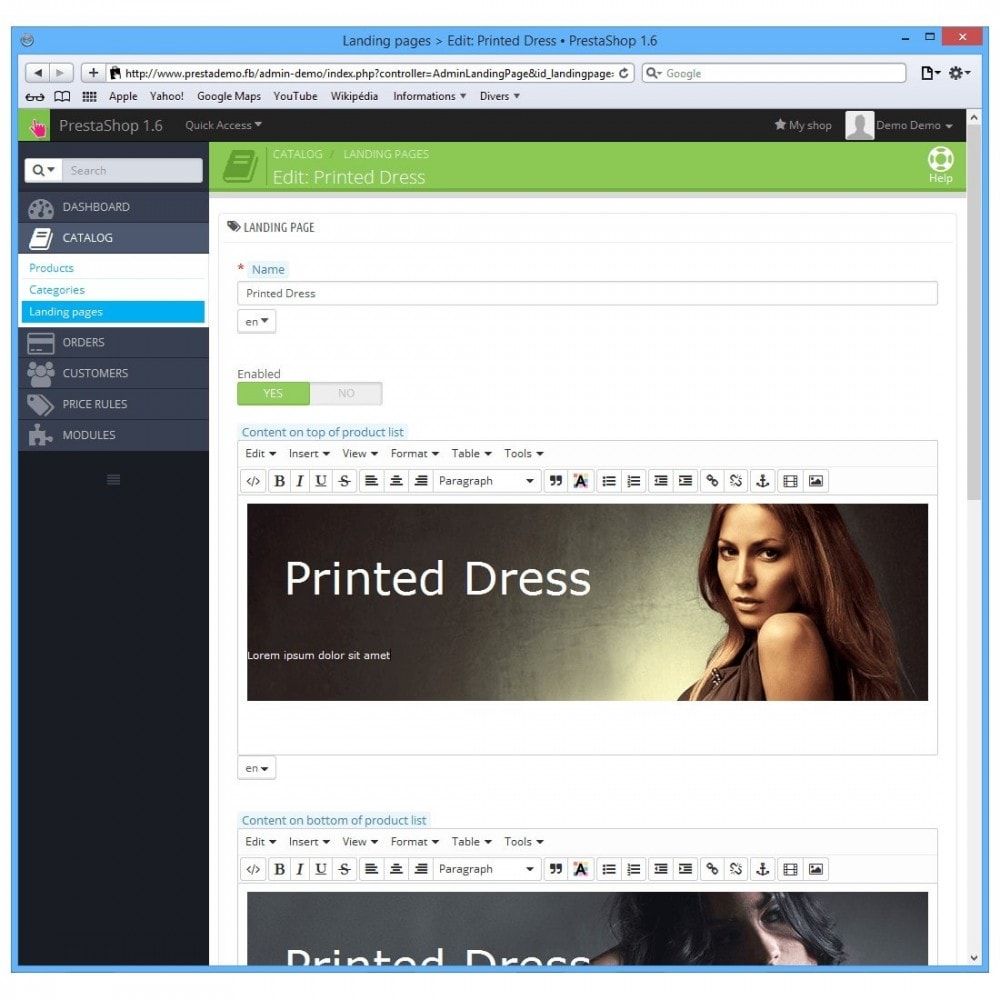Open Help lifebuoy icon

coord(941,165)
